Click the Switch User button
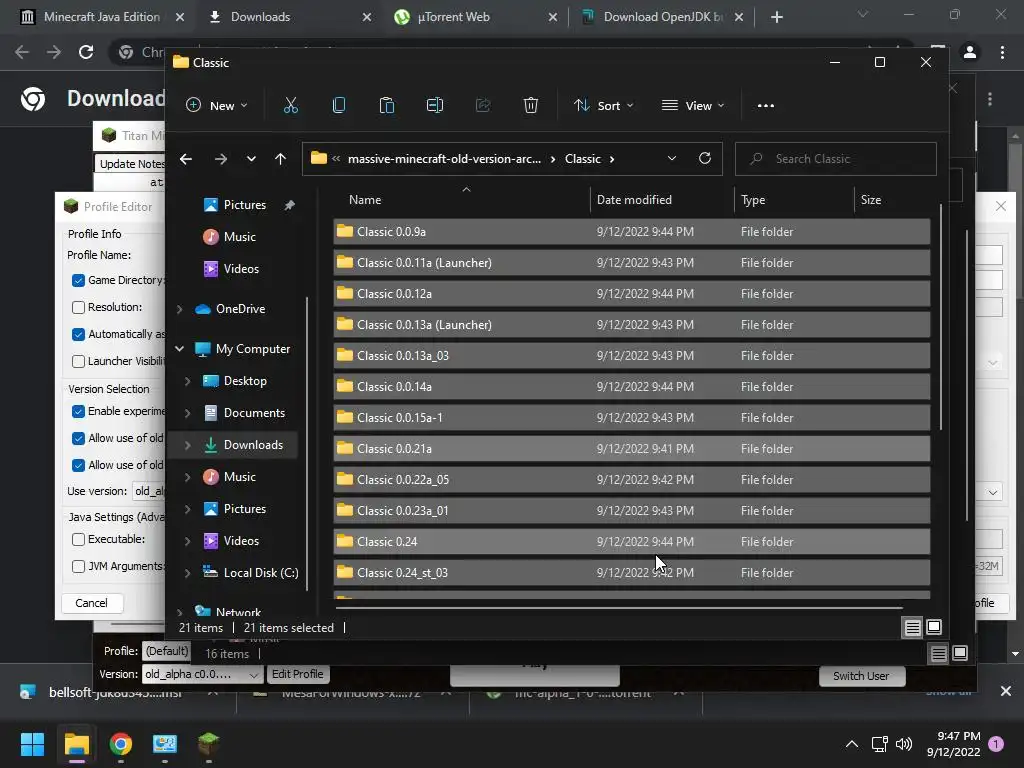The image size is (1024, 768). pyautogui.click(x=861, y=676)
